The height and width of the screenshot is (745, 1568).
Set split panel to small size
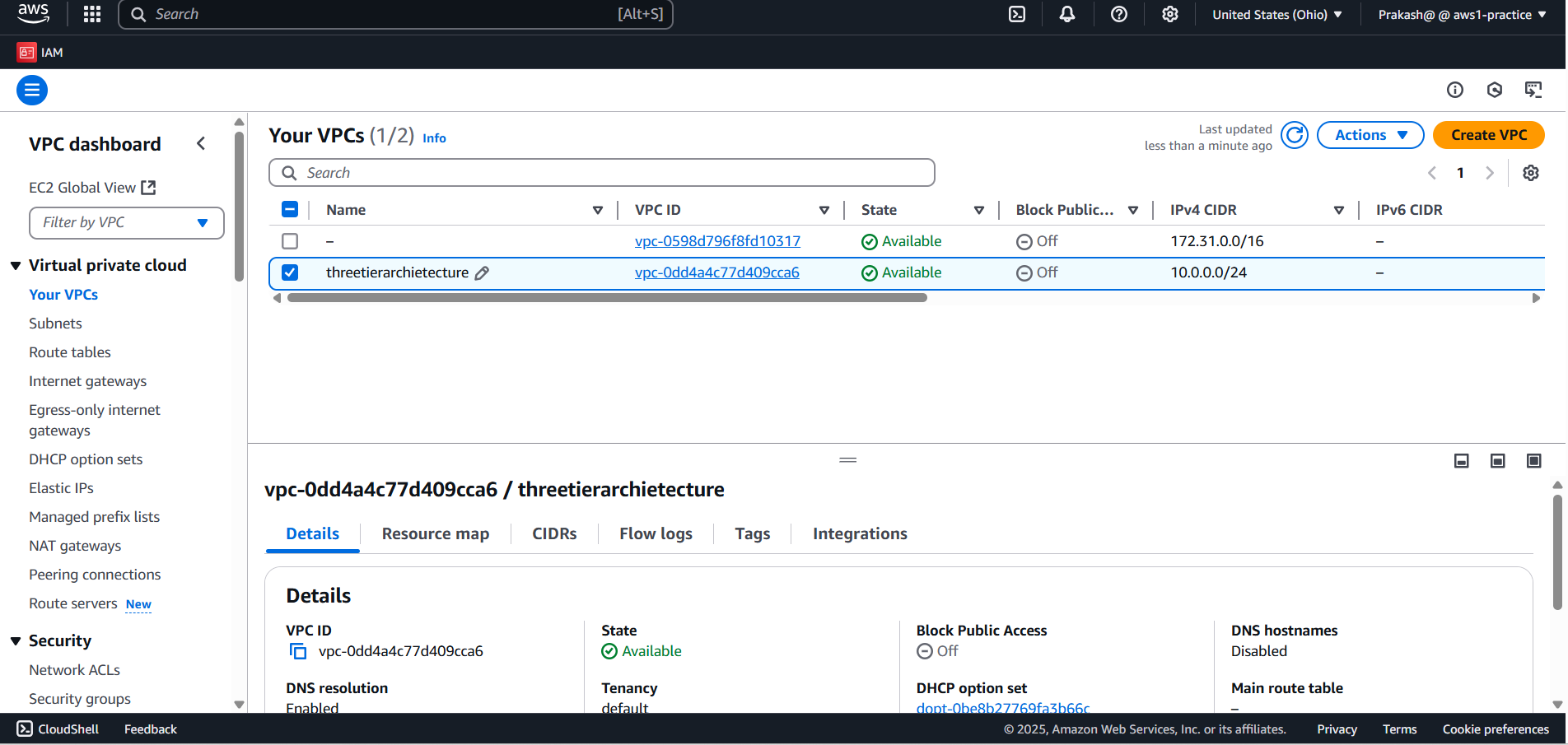tap(1462, 461)
